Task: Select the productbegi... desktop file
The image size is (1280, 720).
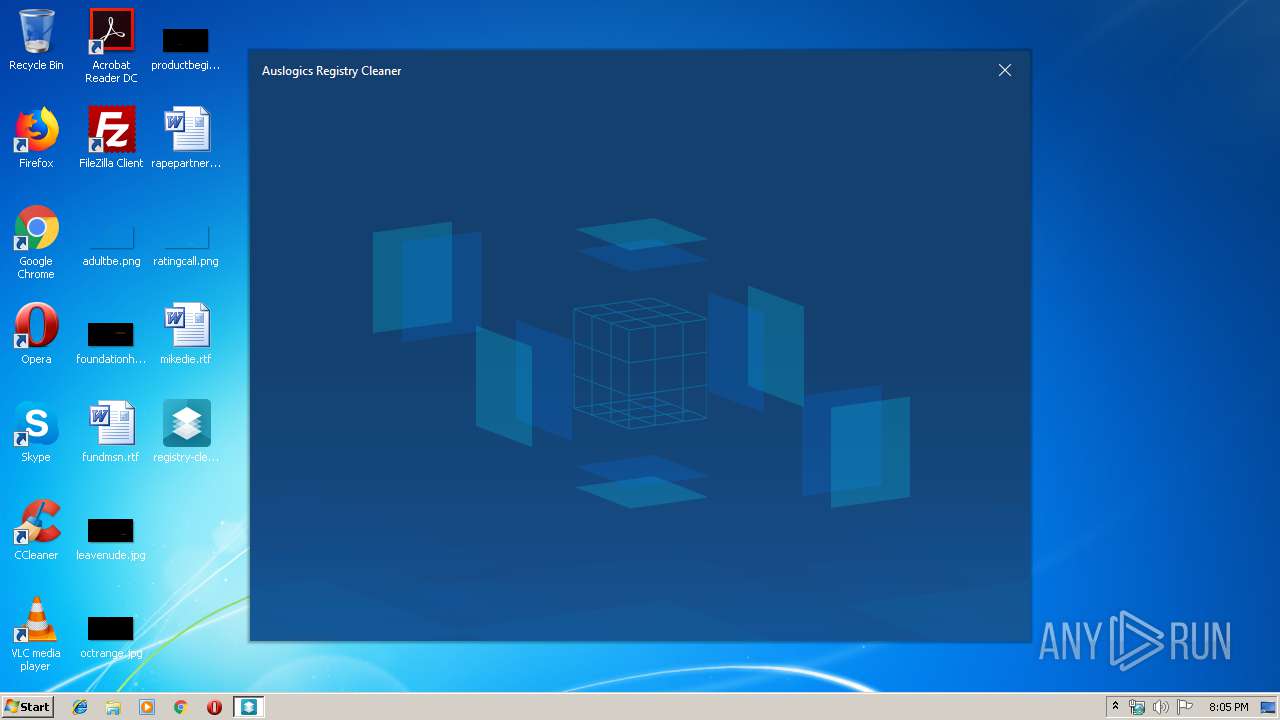Action: coord(186,47)
